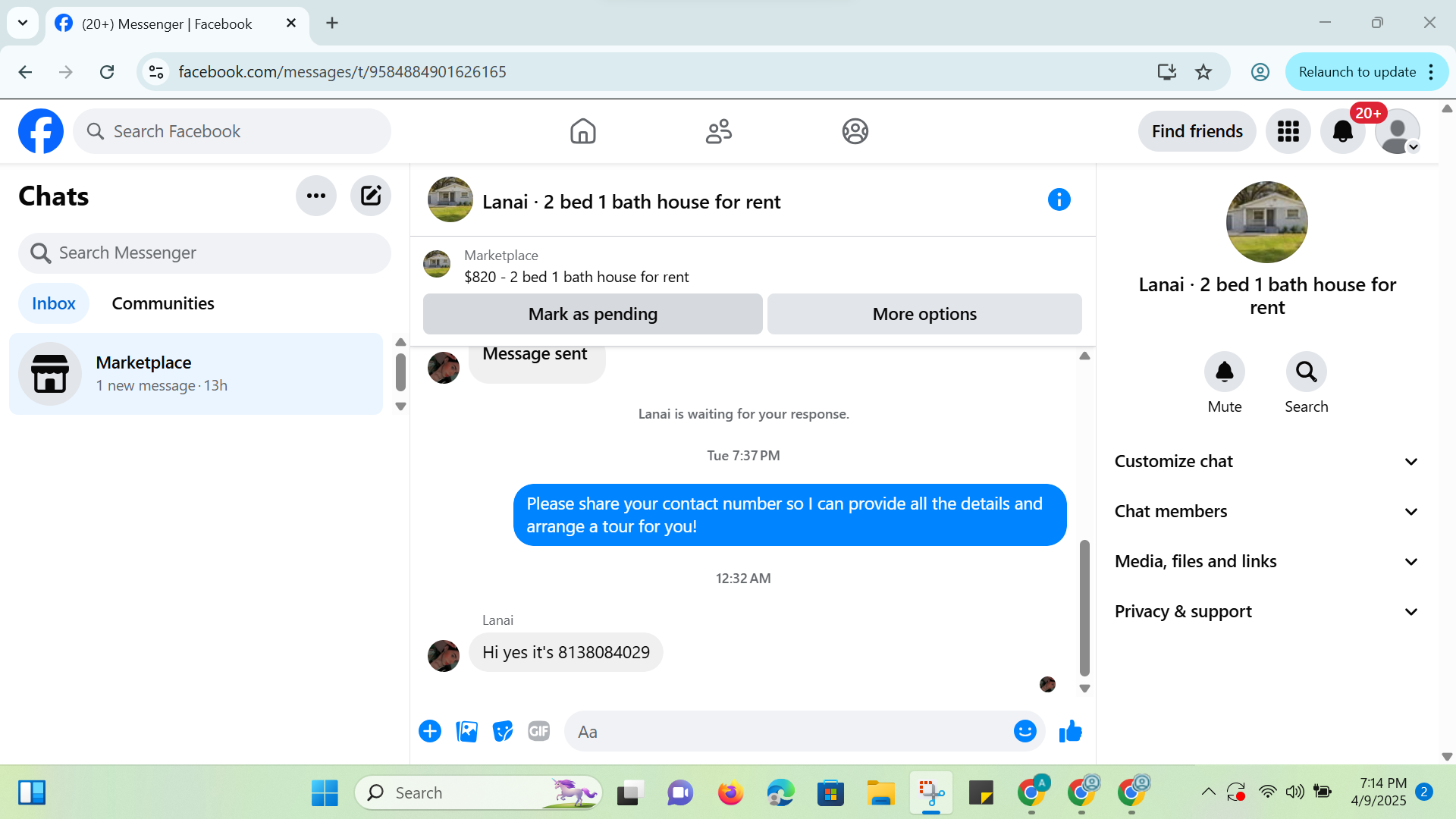Open File Explorer from the taskbar
Image resolution: width=1456 pixels, height=819 pixels.
point(880,793)
